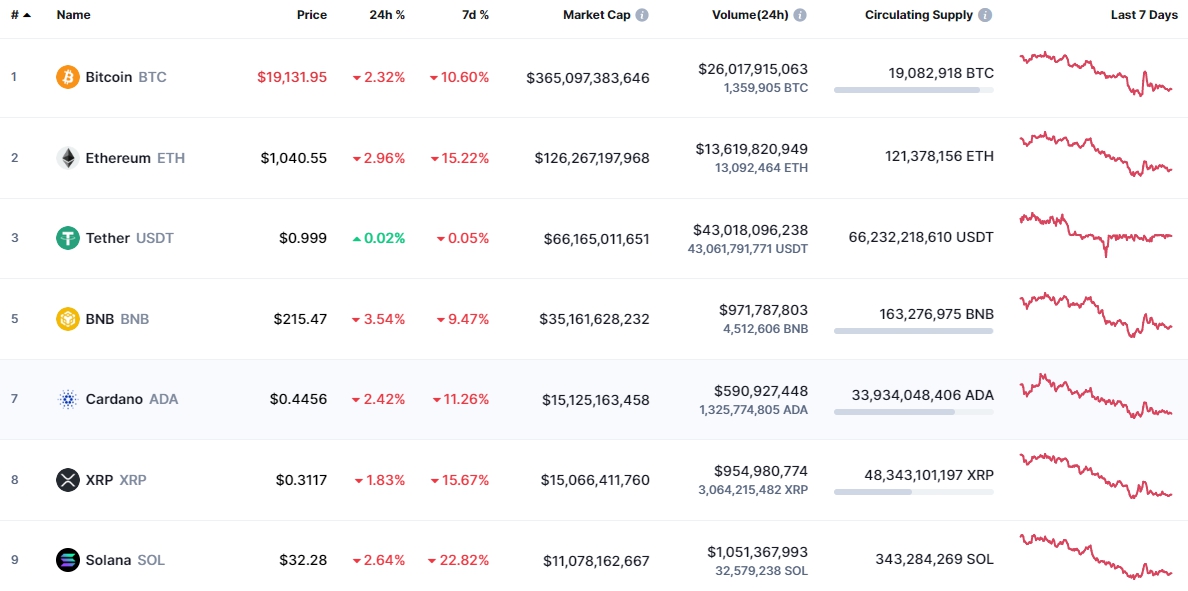Open Ethereum 7-day sparkline chart
Viewport: 1188px width, 591px height.
(x=1096, y=154)
